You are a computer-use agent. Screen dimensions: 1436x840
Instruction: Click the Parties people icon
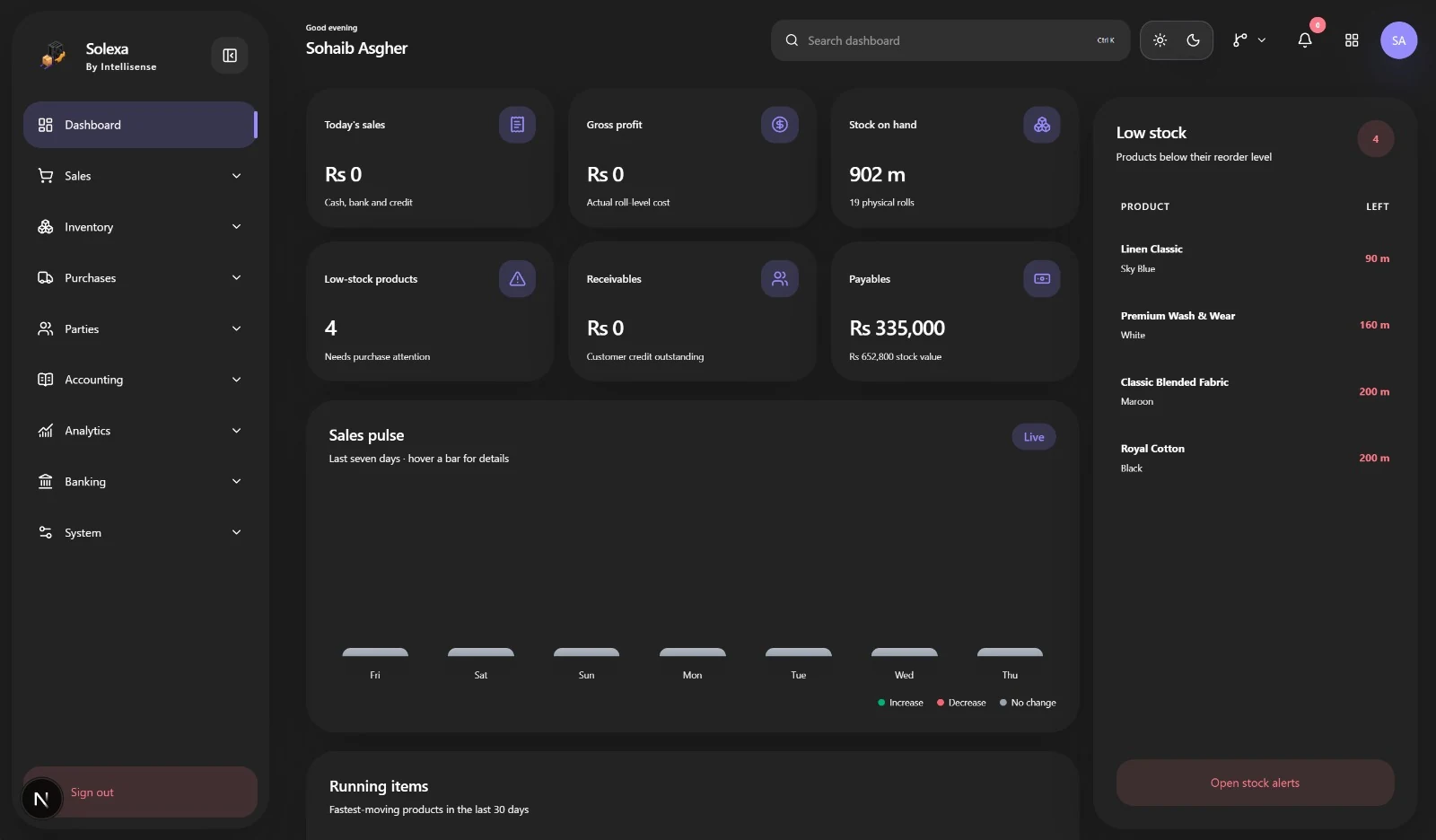tap(46, 329)
